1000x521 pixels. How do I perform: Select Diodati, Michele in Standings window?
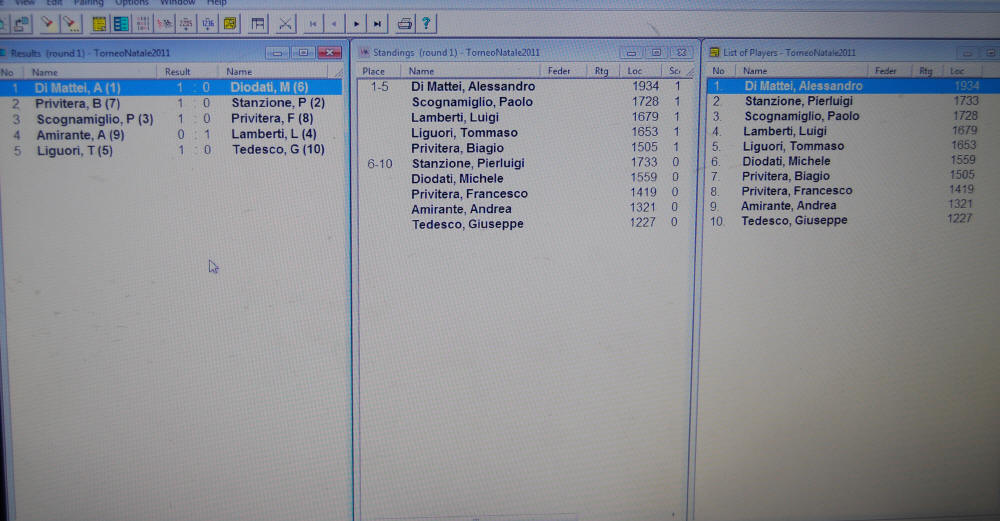tap(457, 179)
